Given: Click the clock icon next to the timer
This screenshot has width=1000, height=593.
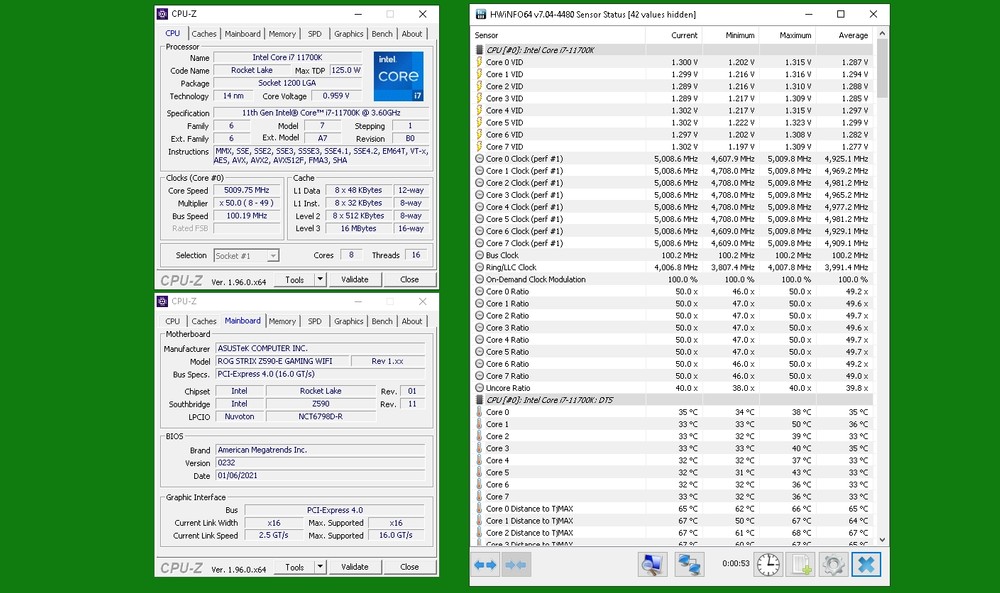Looking at the screenshot, I should pyautogui.click(x=768, y=565).
